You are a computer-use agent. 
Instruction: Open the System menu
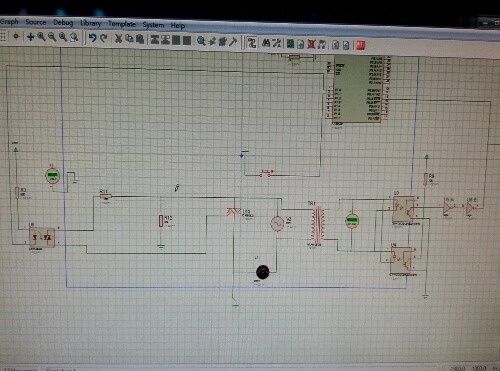pyautogui.click(x=153, y=25)
